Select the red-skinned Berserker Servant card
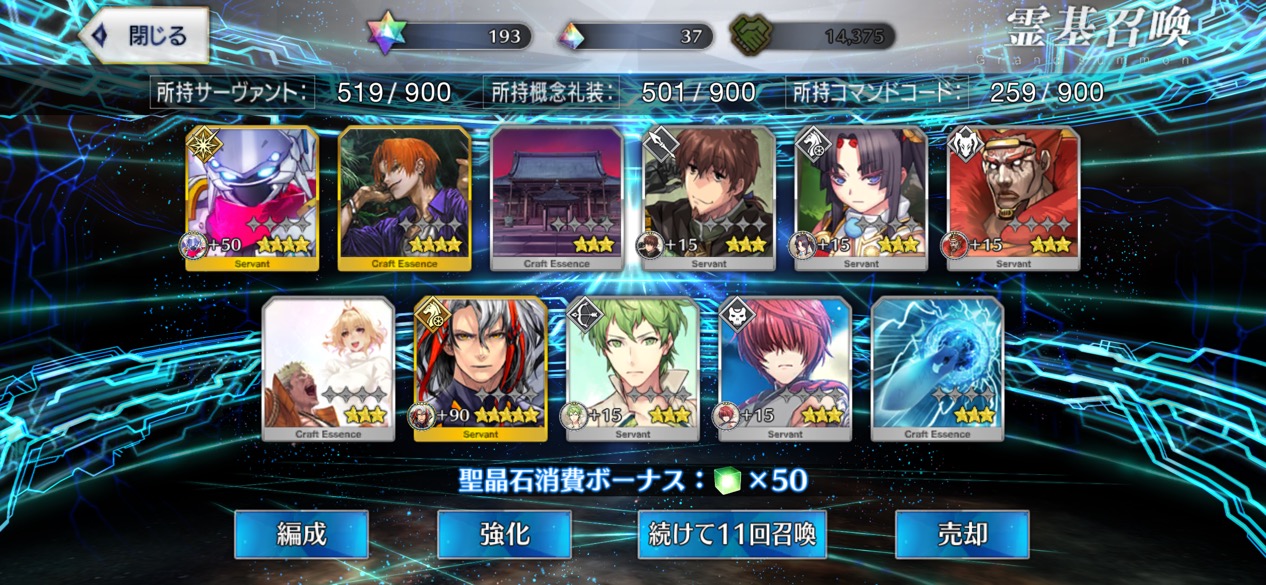The height and width of the screenshot is (585, 1266). click(x=1013, y=198)
